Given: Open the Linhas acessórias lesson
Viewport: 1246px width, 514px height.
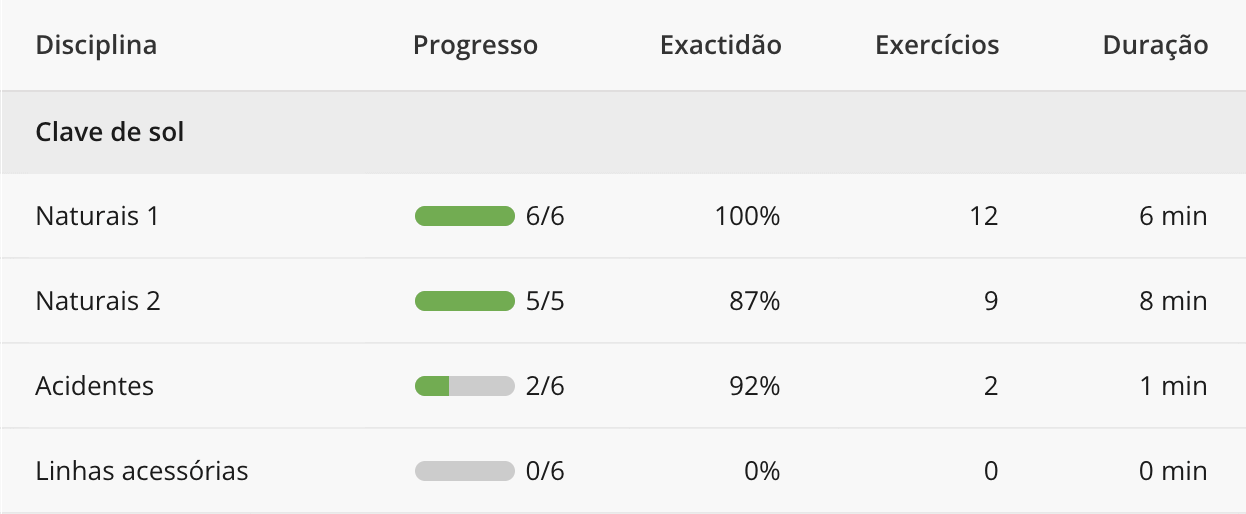Looking at the screenshot, I should point(142,471).
